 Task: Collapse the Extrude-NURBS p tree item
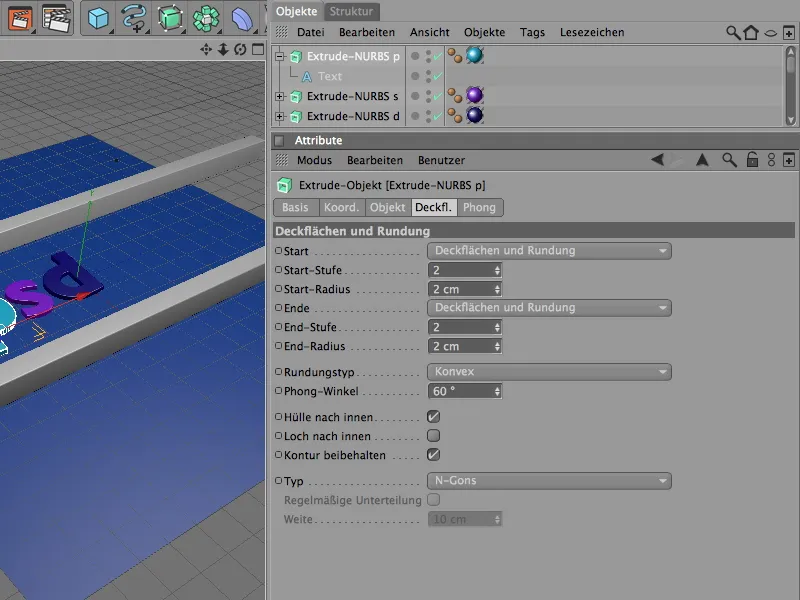280,57
